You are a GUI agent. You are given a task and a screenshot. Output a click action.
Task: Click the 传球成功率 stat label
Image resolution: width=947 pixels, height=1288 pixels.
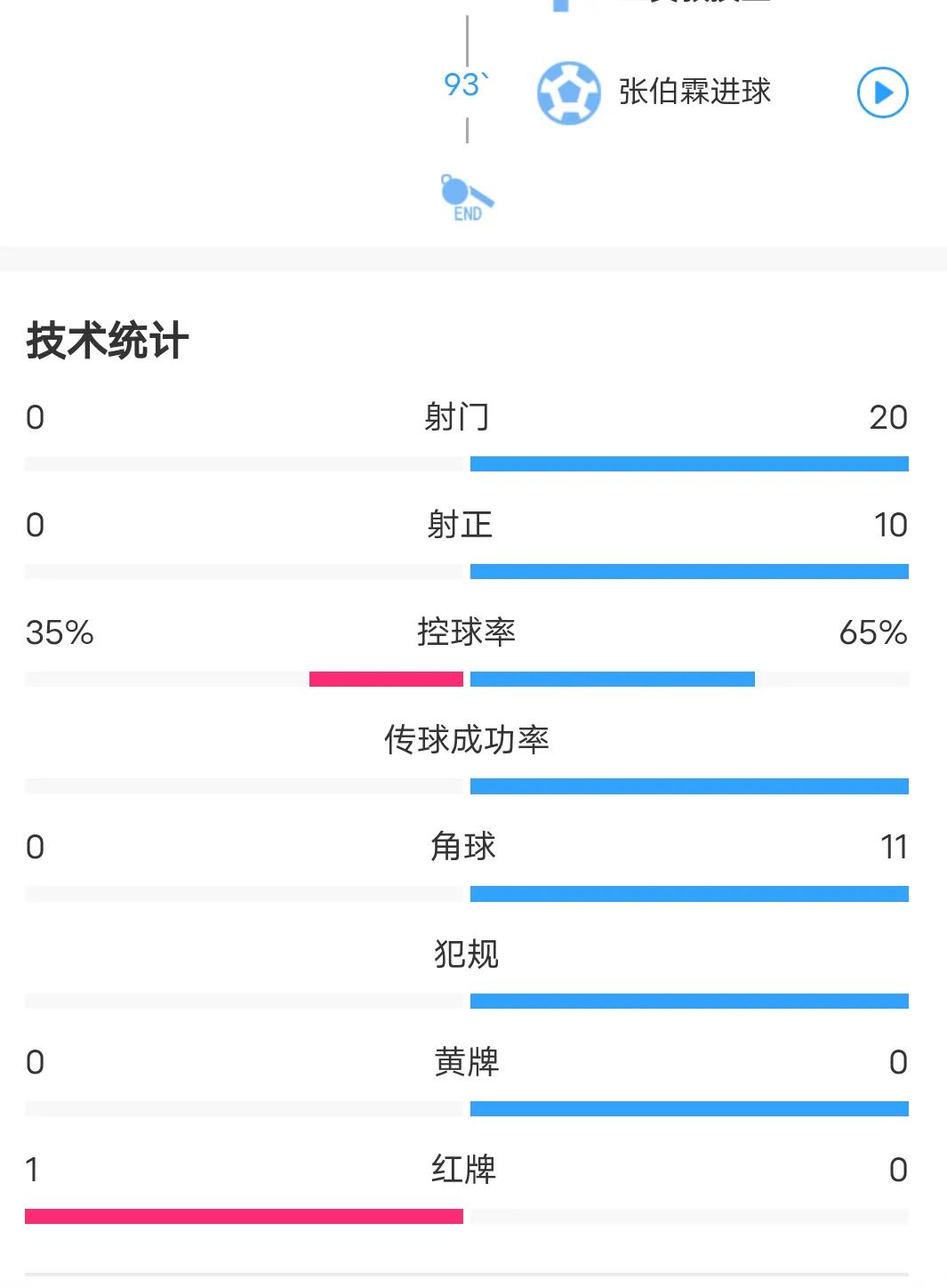click(x=466, y=739)
